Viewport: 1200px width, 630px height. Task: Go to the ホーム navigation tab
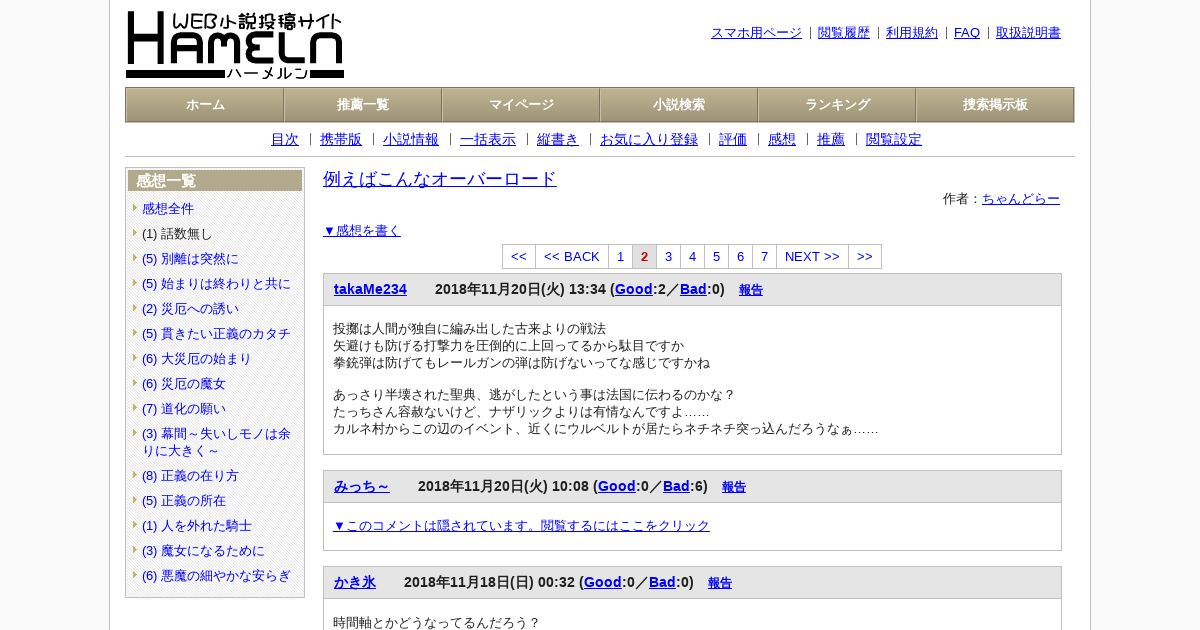pyautogui.click(x=205, y=105)
